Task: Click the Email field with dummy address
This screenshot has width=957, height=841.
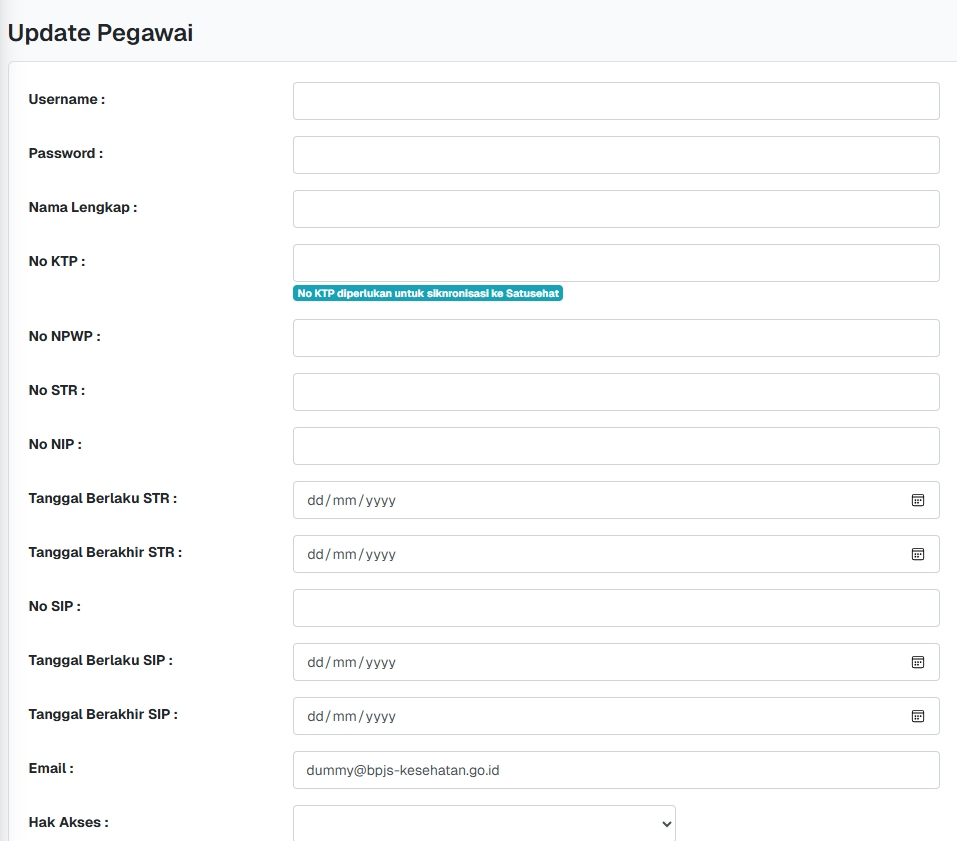Action: [x=616, y=770]
